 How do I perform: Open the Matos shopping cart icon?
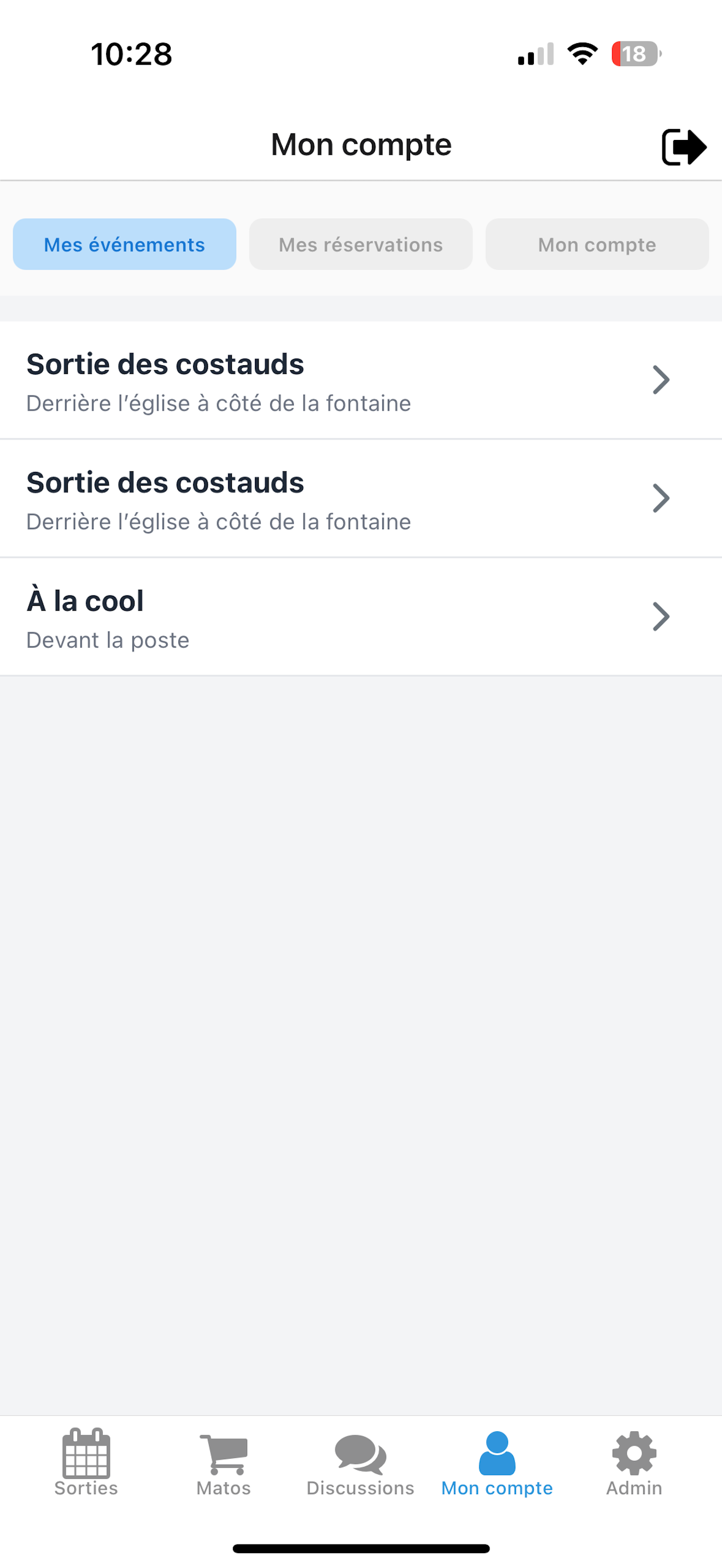[223, 1454]
